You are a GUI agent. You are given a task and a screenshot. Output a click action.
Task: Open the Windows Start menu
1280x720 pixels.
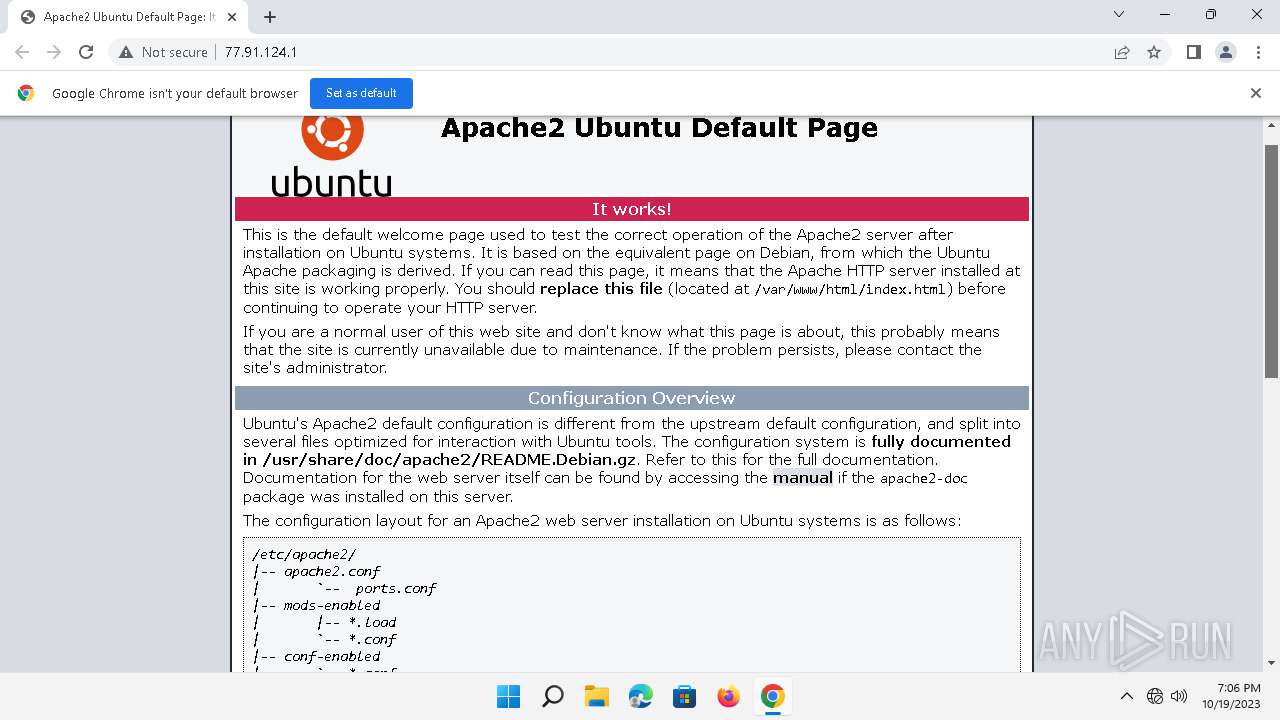coord(508,696)
